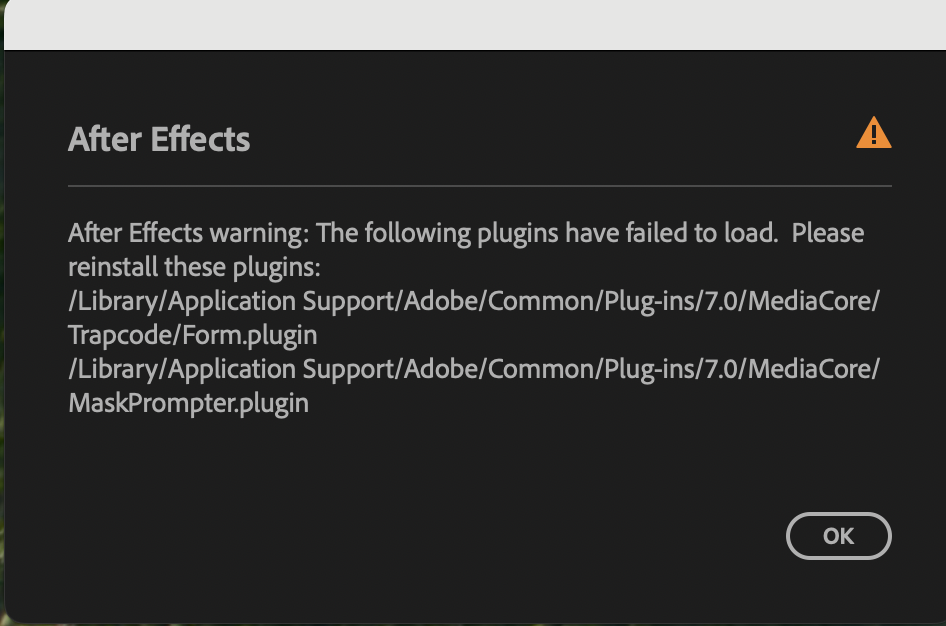Click the empty dialog area left of OK

tap(450, 536)
